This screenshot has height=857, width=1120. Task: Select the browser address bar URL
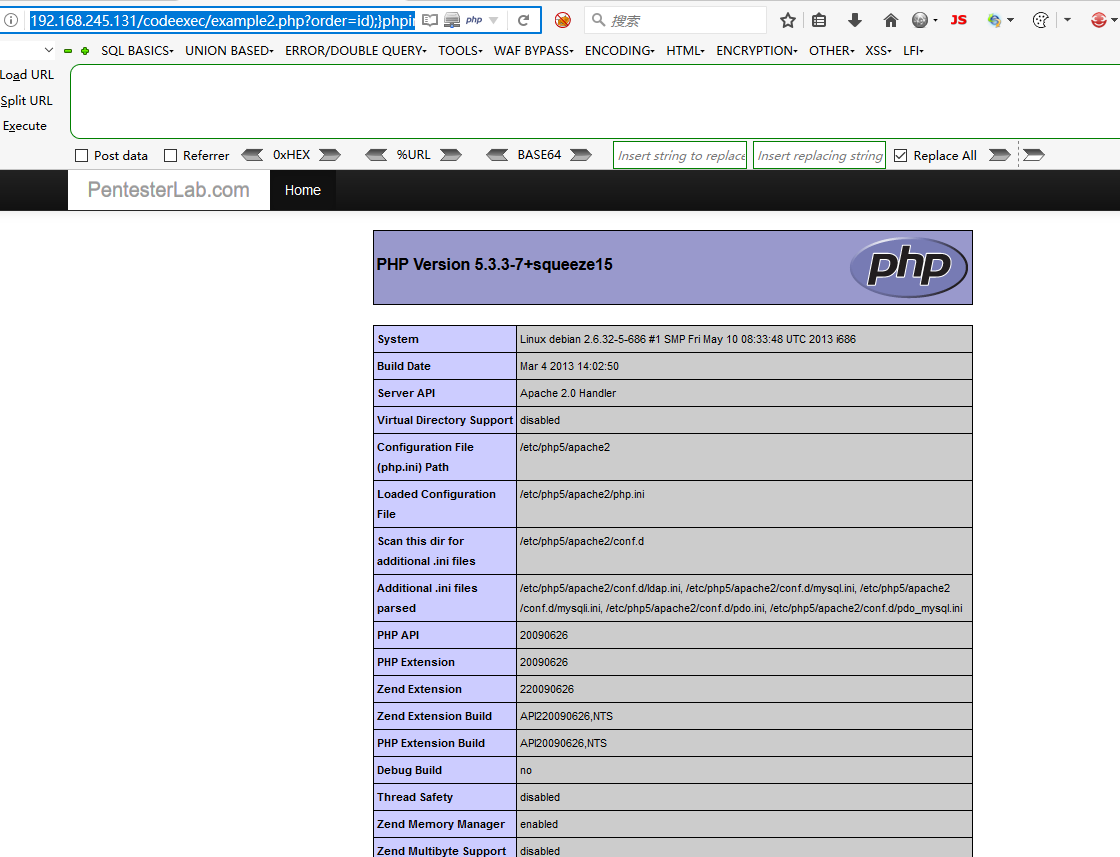click(222, 20)
